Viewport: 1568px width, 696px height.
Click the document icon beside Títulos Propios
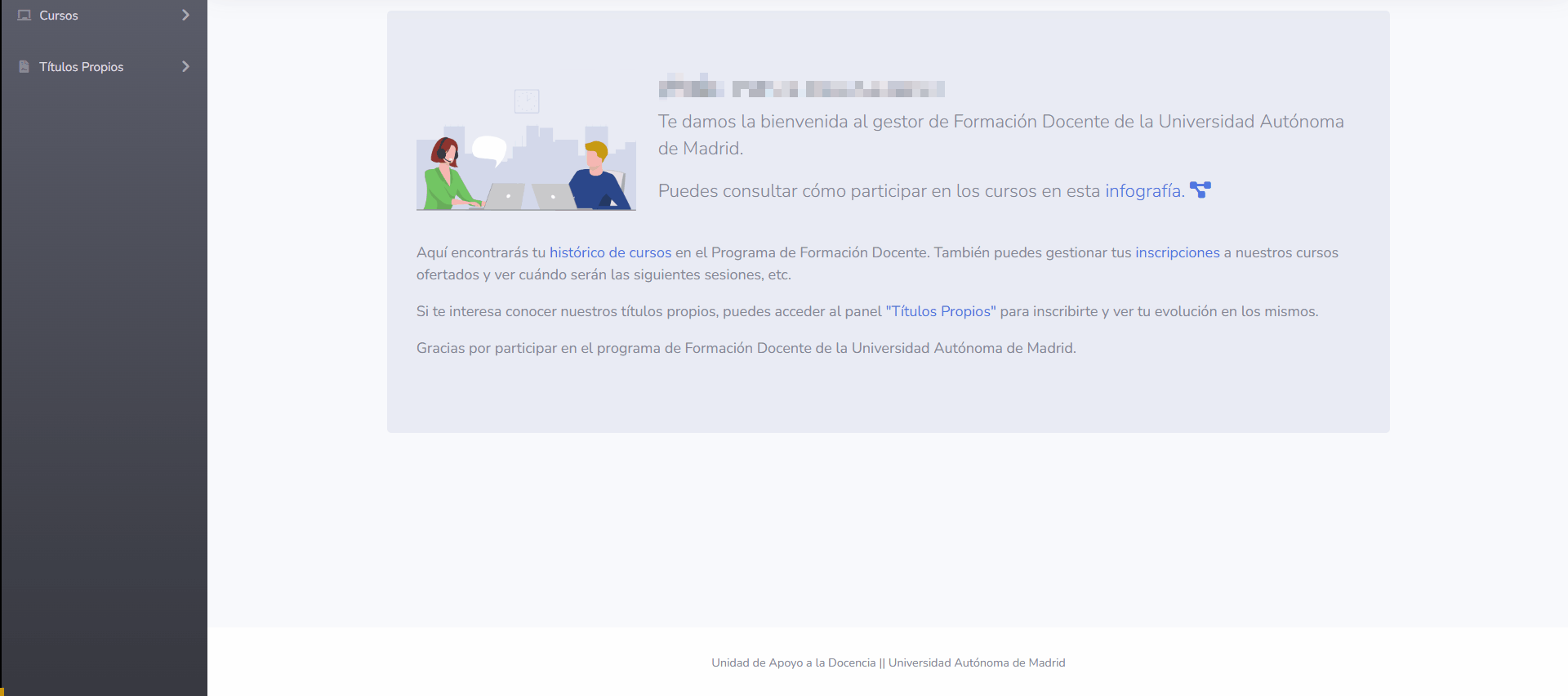[24, 67]
